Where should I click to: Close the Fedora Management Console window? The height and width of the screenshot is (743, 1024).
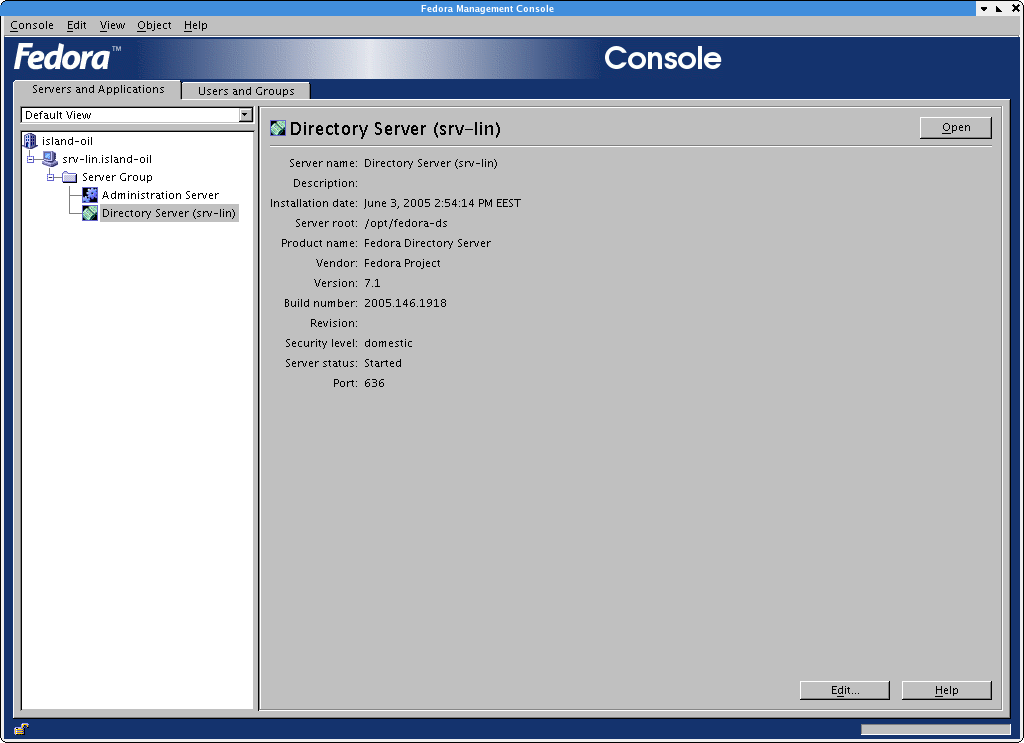pyautogui.click(x=1016, y=8)
